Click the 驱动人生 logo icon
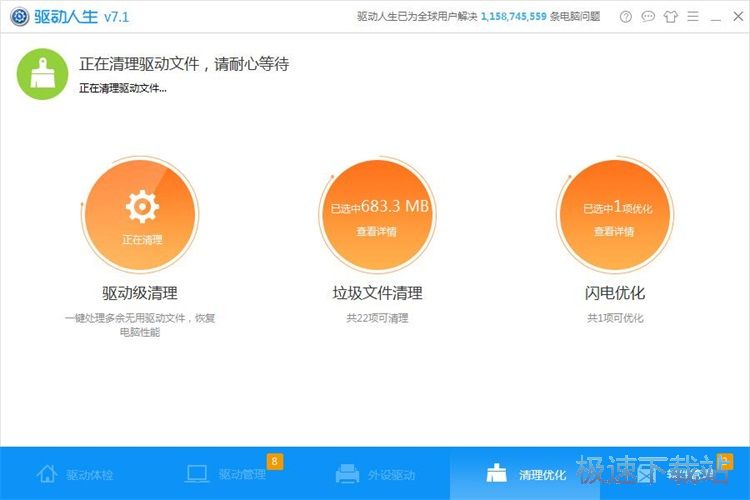 pos(20,17)
